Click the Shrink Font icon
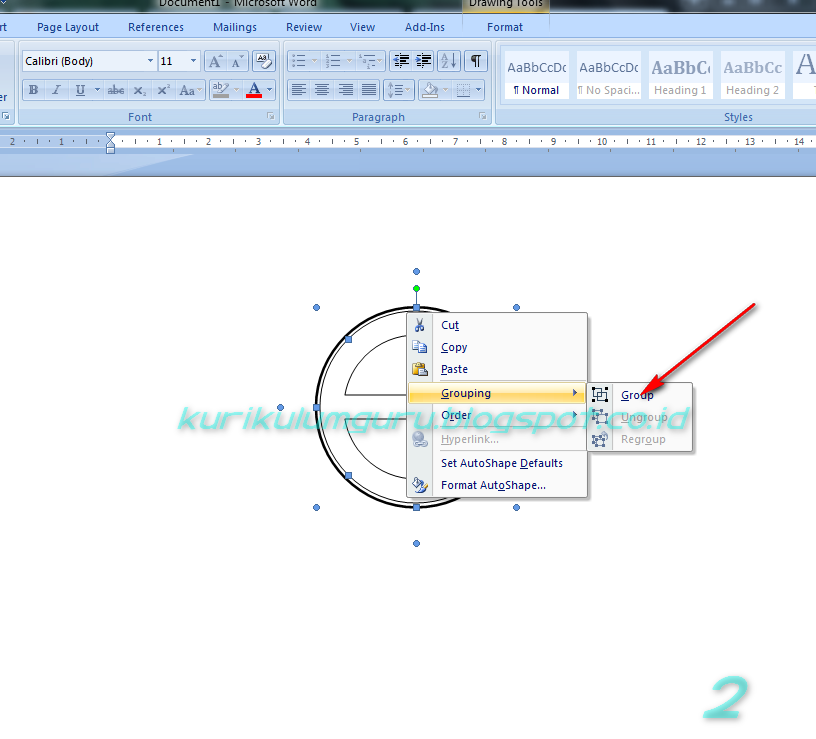Image resolution: width=816 pixels, height=739 pixels. tap(236, 60)
